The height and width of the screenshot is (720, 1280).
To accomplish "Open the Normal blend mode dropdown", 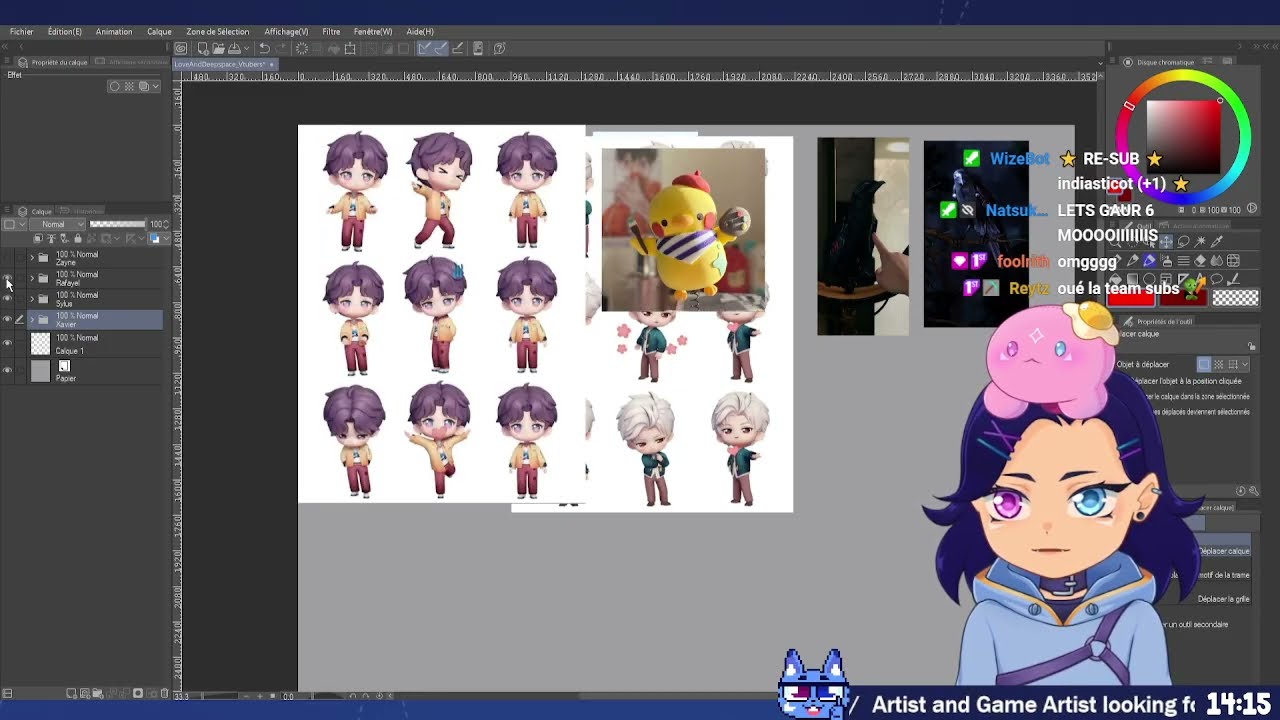I will coord(57,224).
